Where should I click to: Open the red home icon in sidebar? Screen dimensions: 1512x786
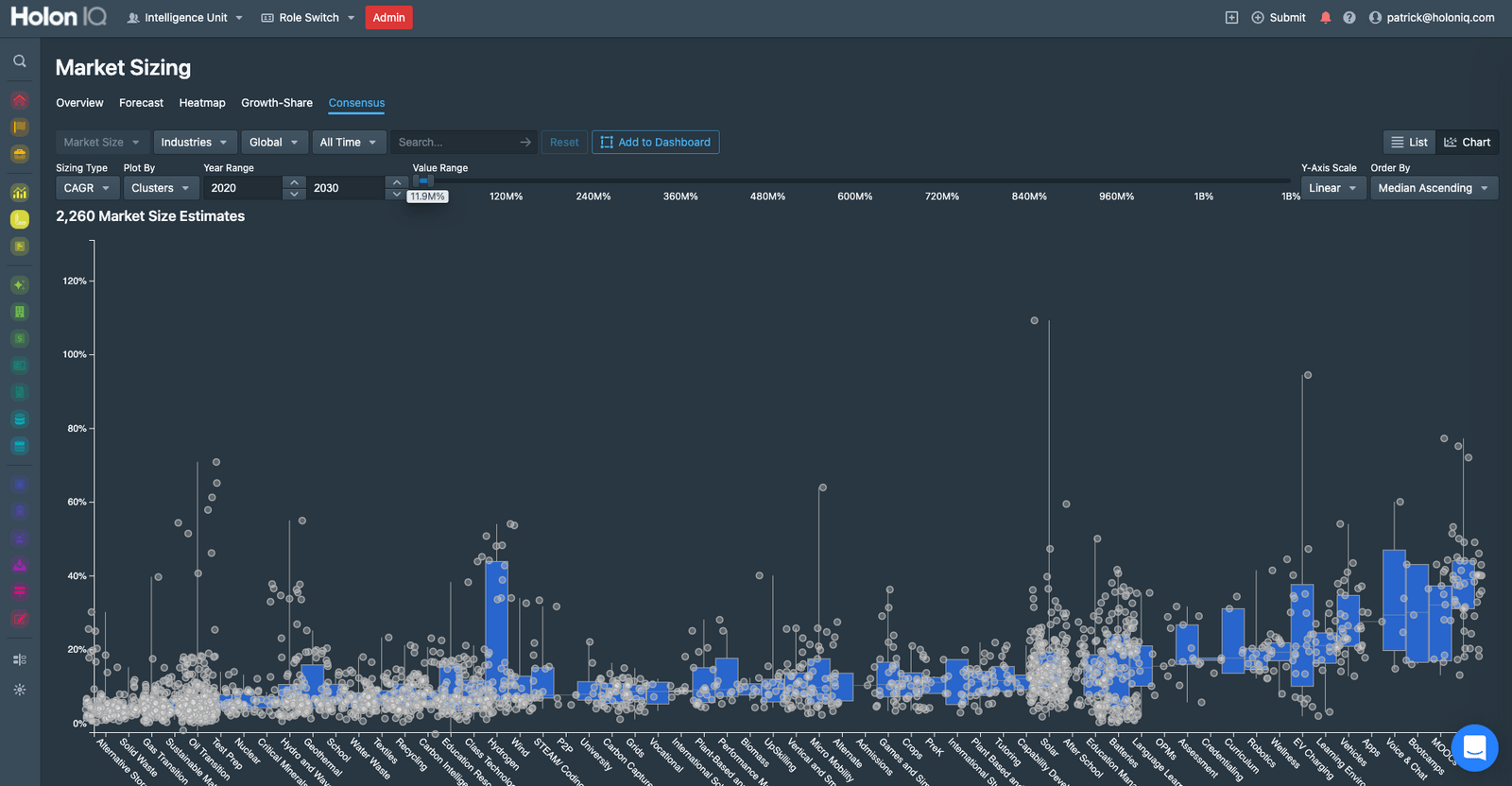[x=19, y=100]
